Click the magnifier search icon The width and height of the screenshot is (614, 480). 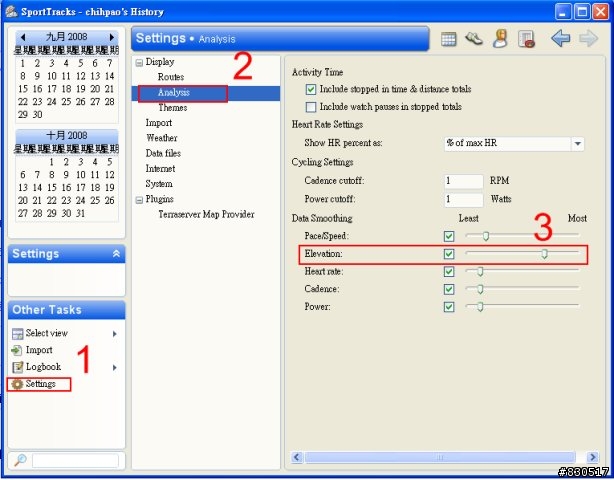[20, 460]
